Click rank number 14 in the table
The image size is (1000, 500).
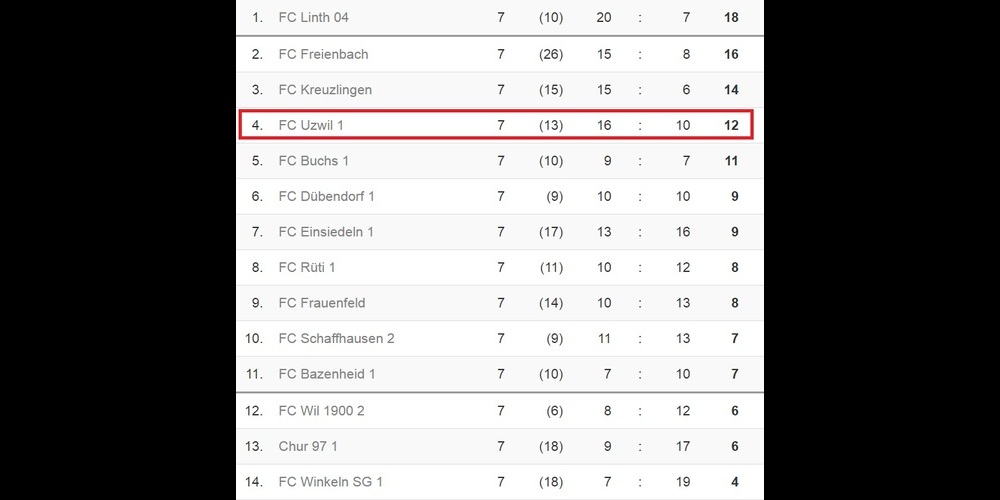pos(254,482)
